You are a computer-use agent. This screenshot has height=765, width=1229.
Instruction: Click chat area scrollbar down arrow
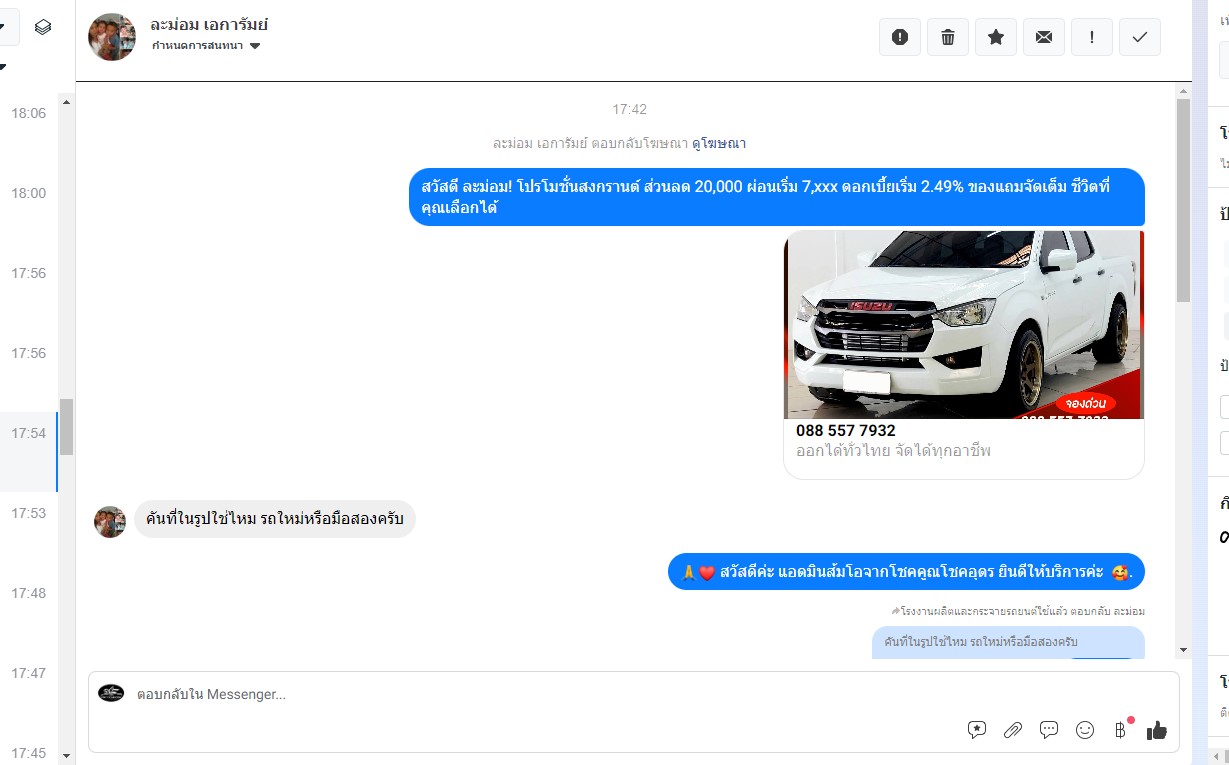[x=1184, y=650]
